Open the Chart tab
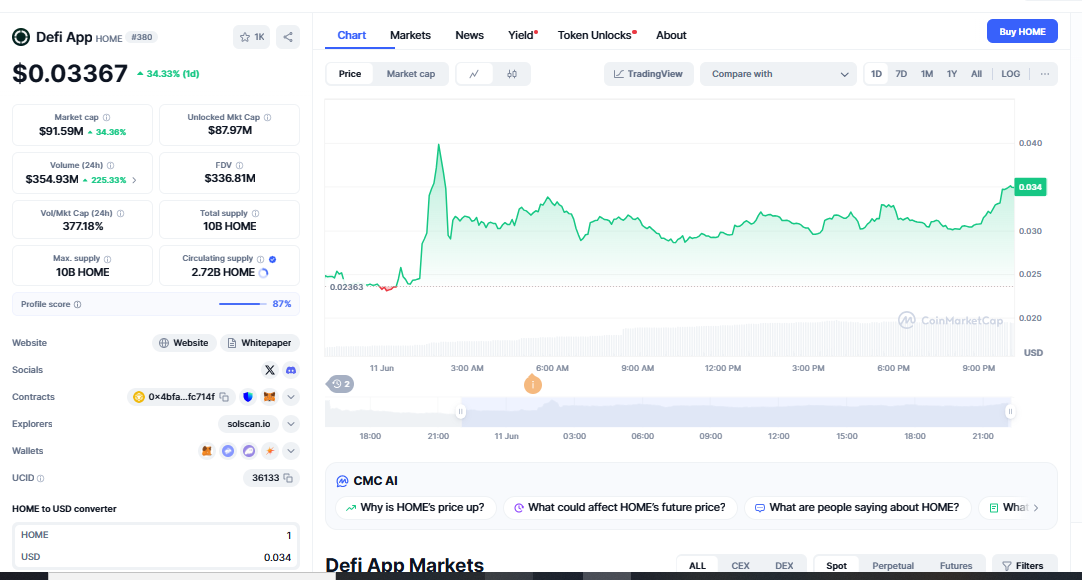1082x580 pixels. pos(351,35)
